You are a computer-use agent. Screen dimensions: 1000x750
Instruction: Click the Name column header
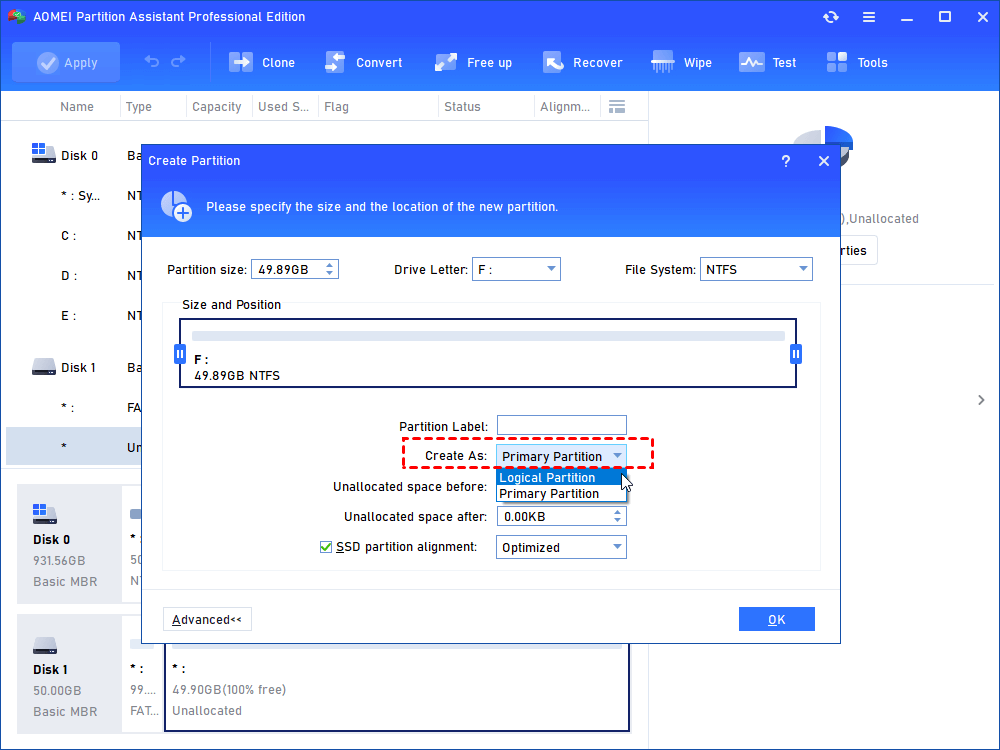click(x=77, y=107)
